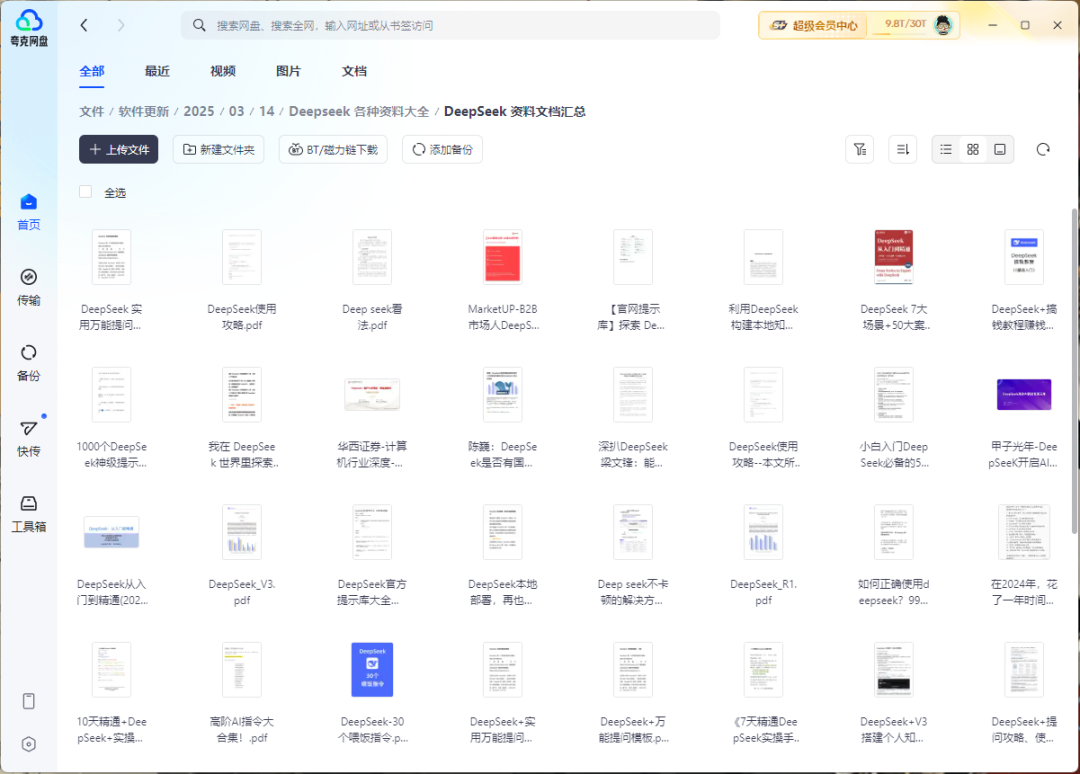Go to 2025 breadcrumb
Viewport: 1080px width, 774px height.
point(198,112)
